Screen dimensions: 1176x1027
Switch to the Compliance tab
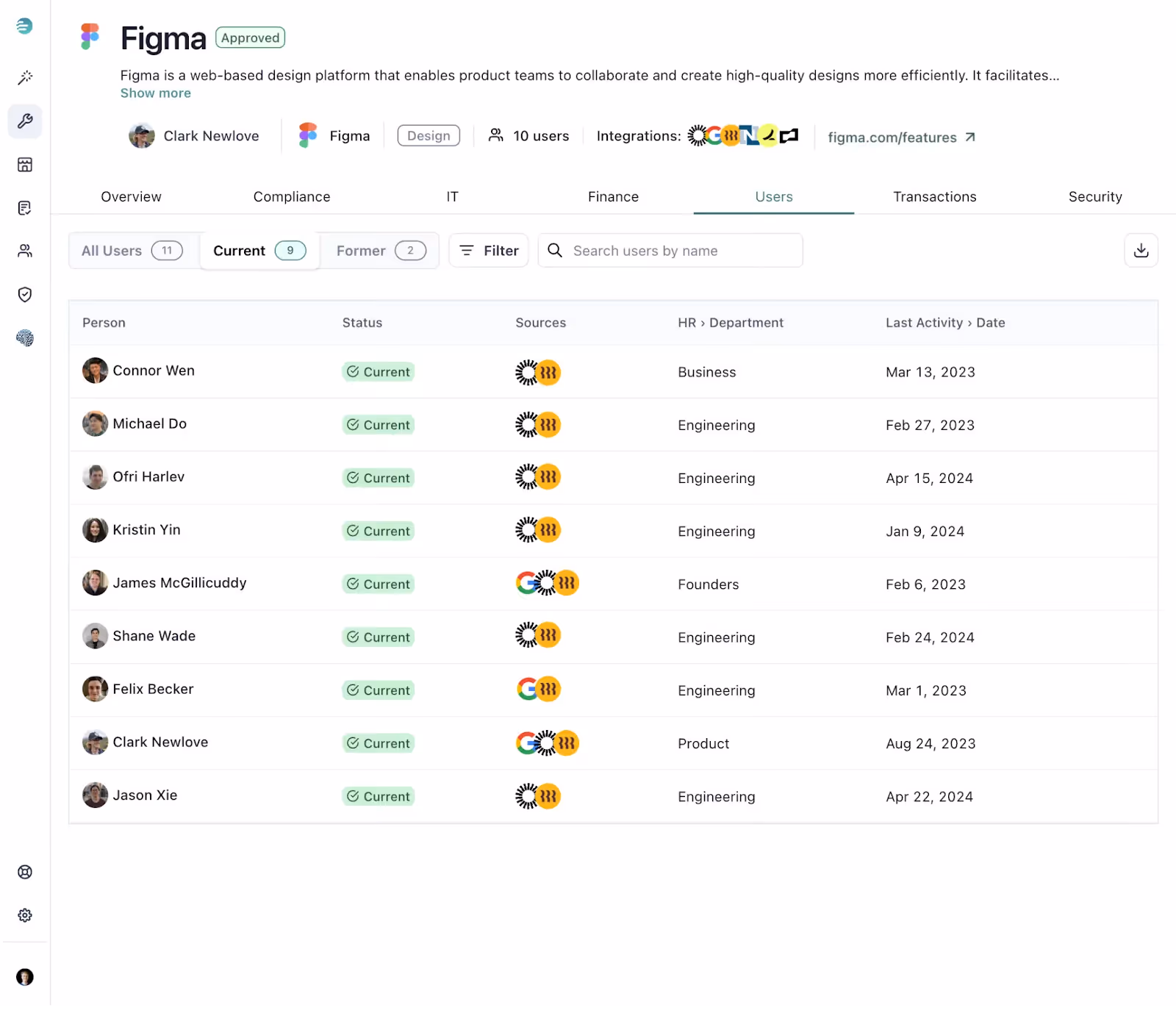click(x=292, y=197)
